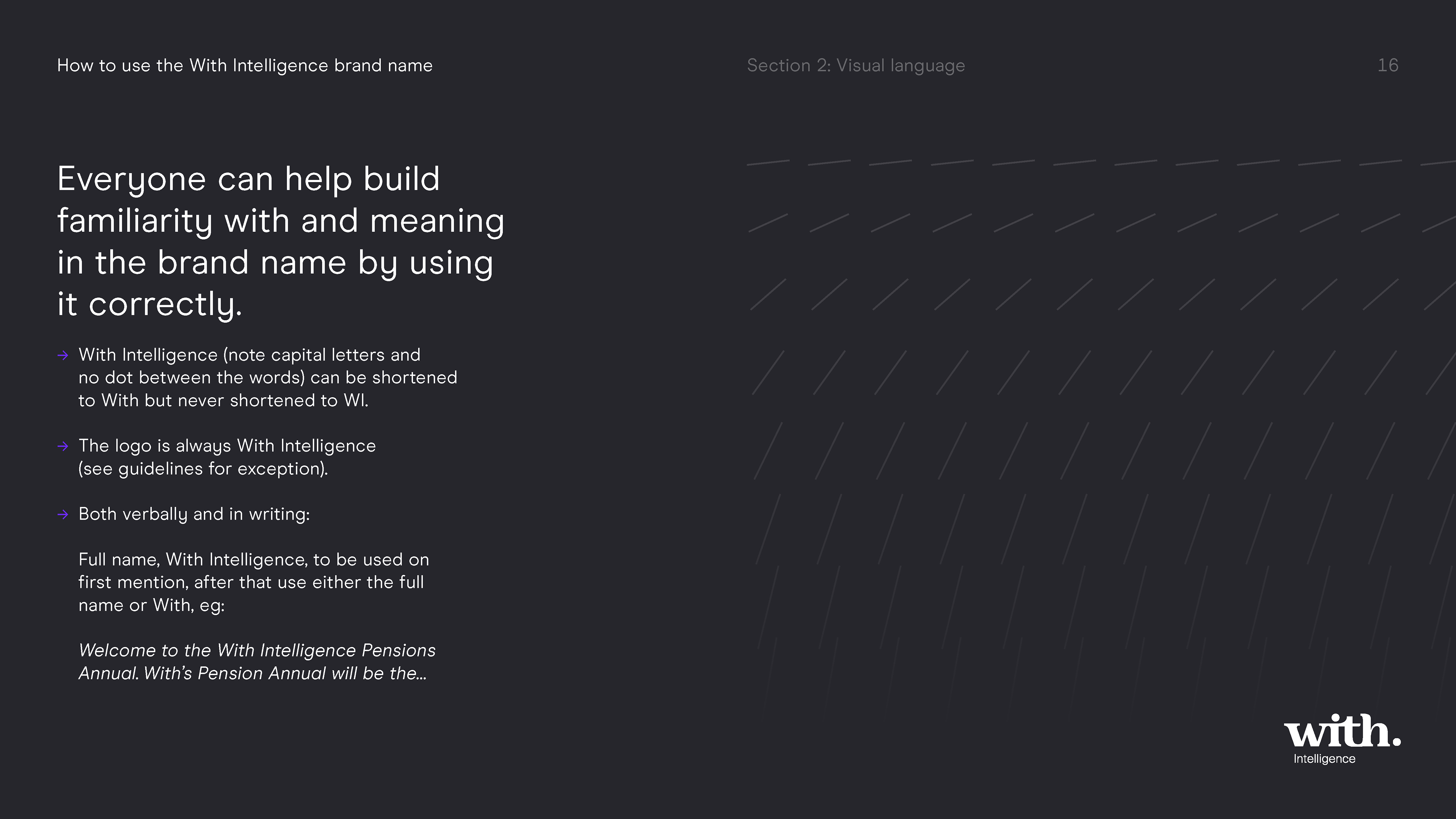Select the line 'to With but never shortened to WI.'
Screen dimensions: 1456x819
223,401
